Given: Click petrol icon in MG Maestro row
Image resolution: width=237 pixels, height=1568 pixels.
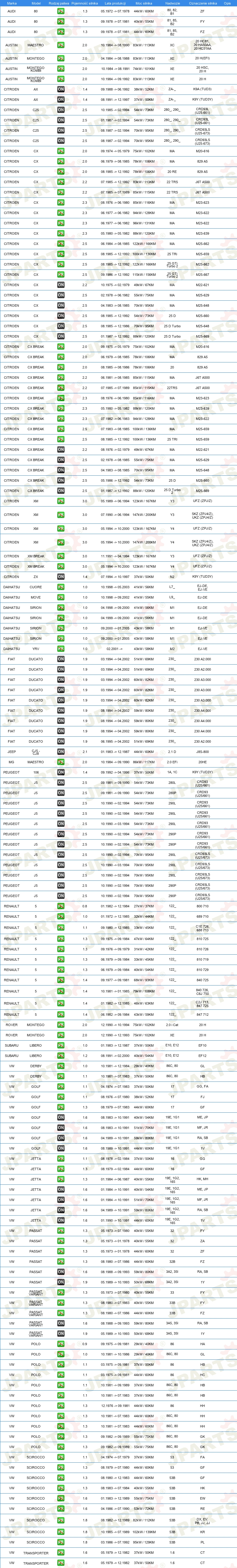Looking at the screenshot, I should [x=61, y=762].
